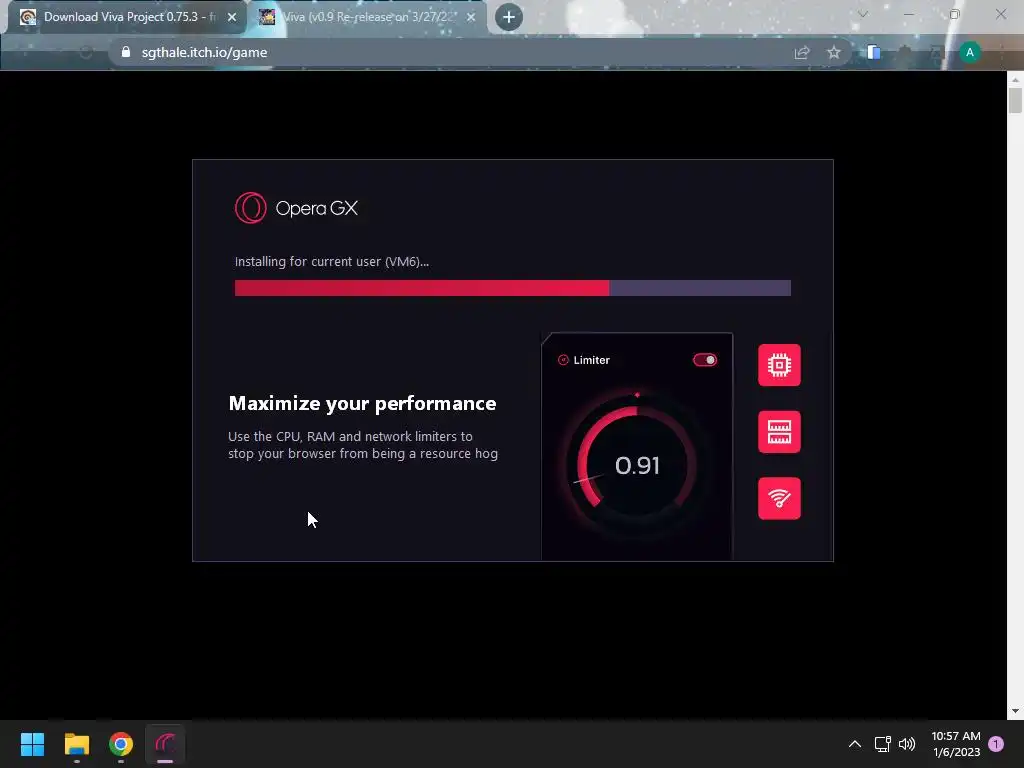Screen dimensions: 1024x768
Task: Open Google Chrome from taskbar
Action: click(x=121, y=744)
